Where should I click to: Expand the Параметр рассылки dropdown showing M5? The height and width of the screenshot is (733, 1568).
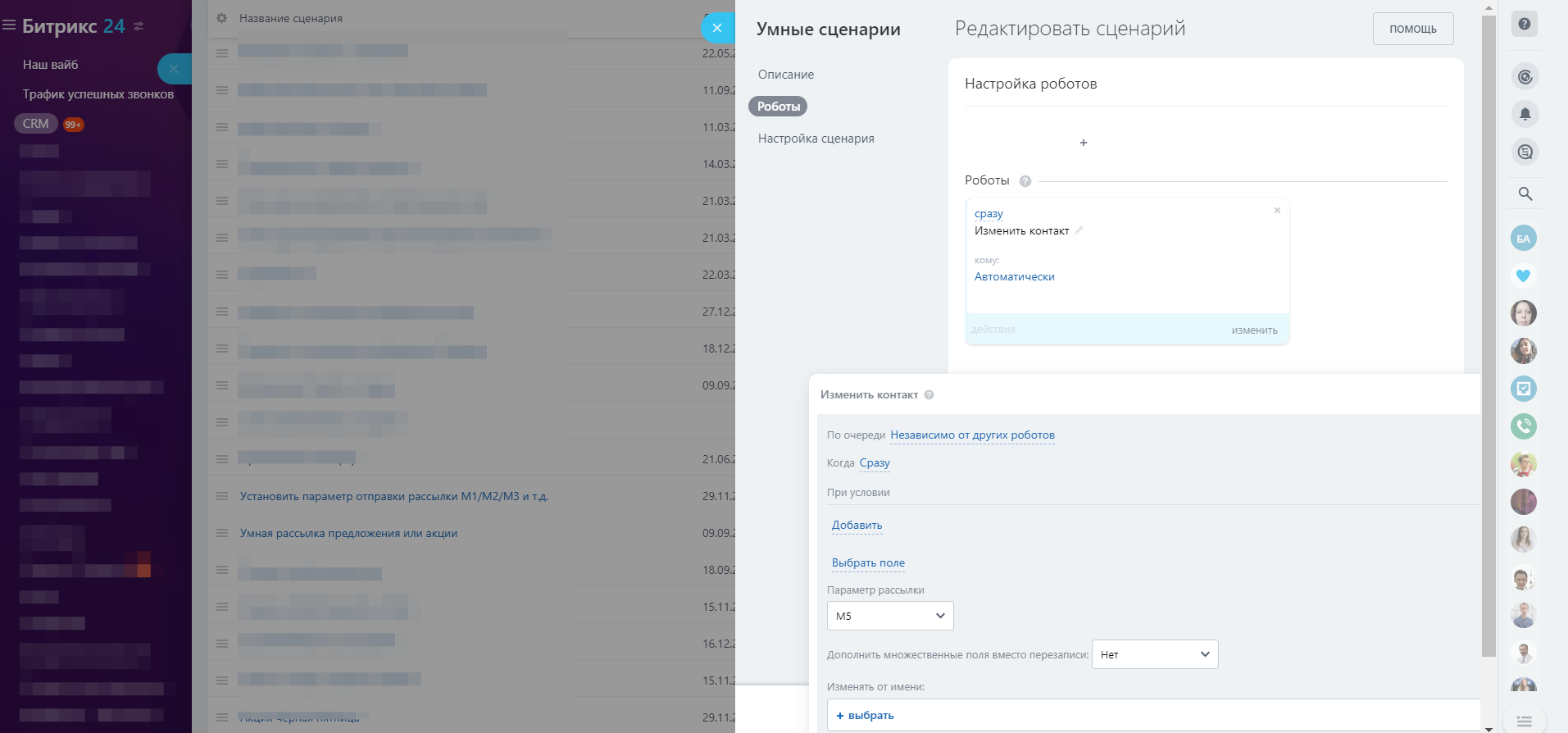890,616
